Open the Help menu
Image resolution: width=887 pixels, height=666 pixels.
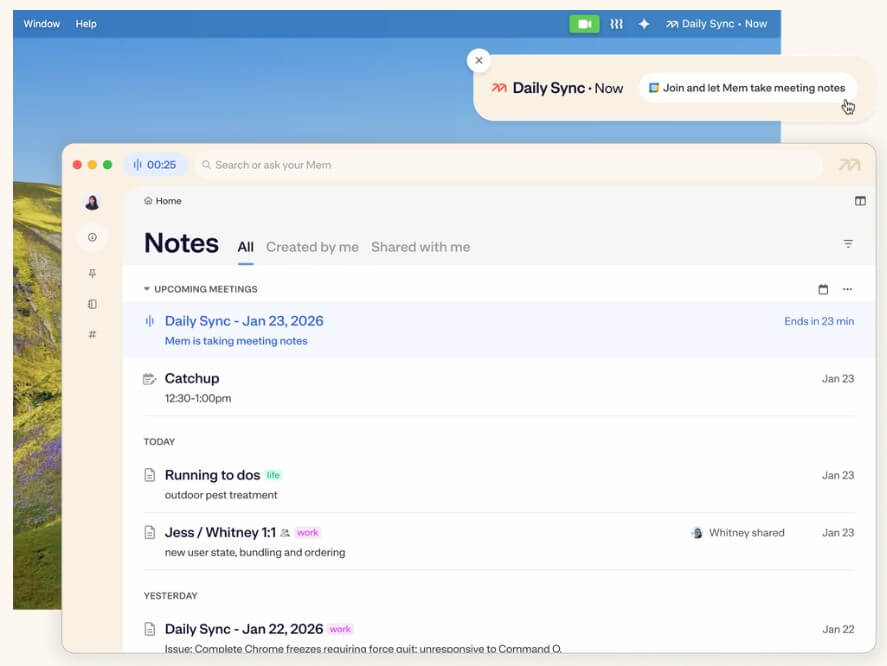point(86,24)
